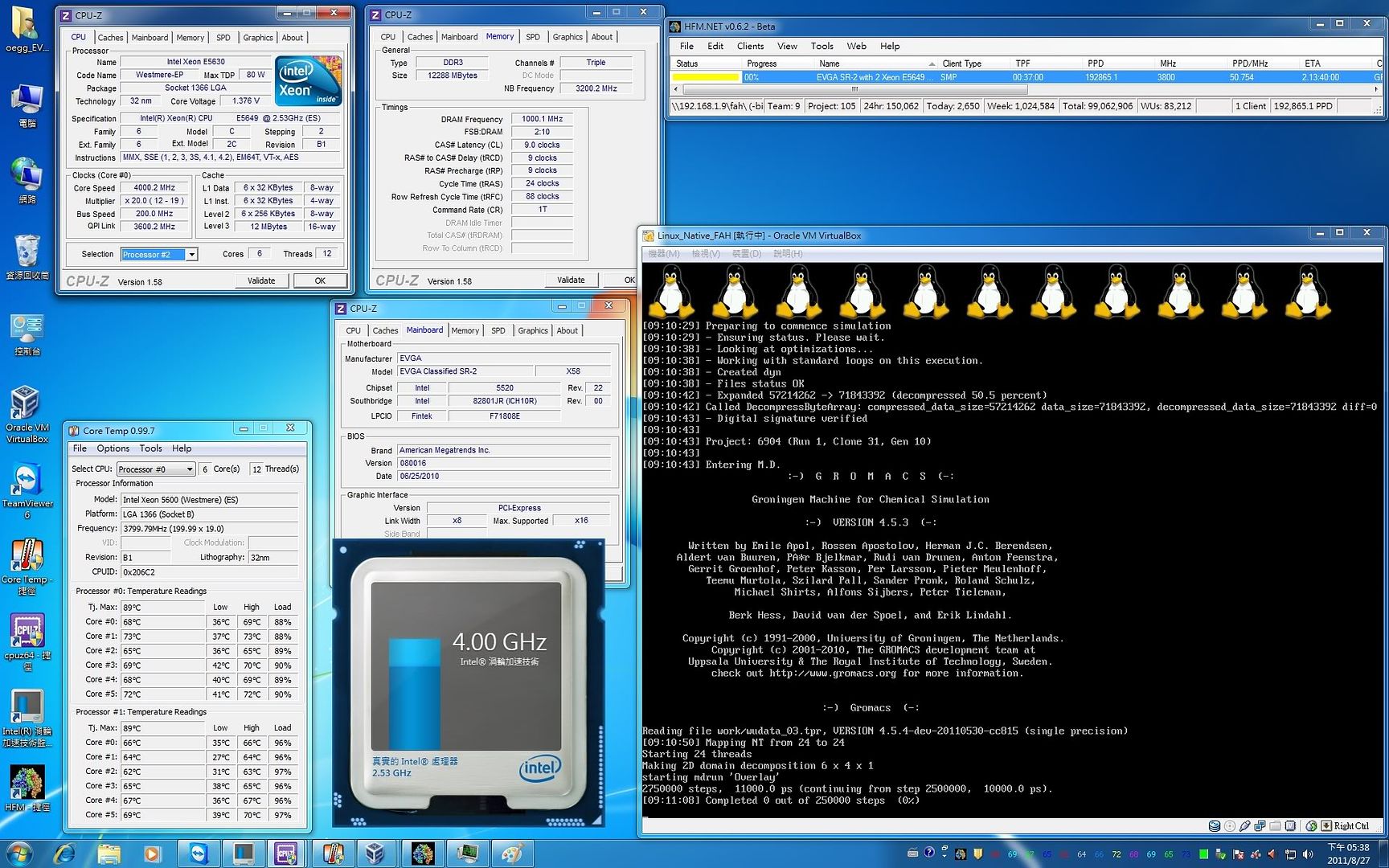Image resolution: width=1389 pixels, height=868 pixels.
Task: Launch Oracle VM VirtualBox desktop shortcut
Action: click(x=27, y=415)
